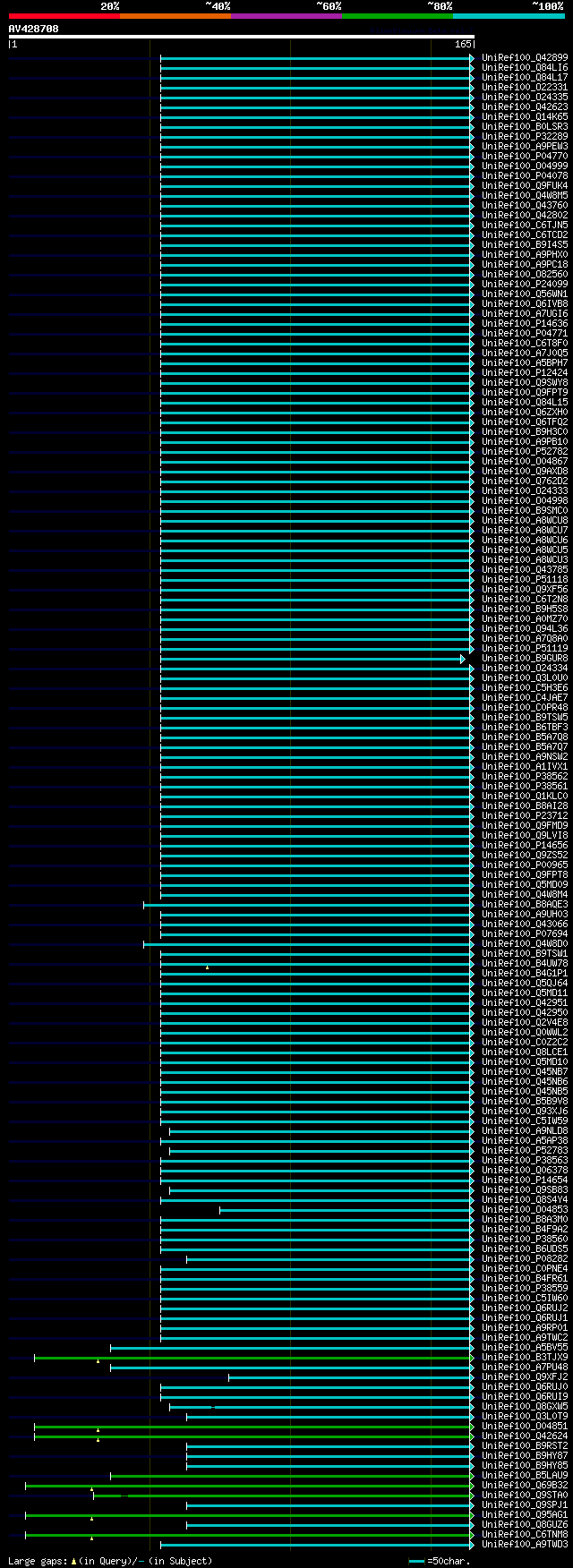
Task: Click the white query sequence bar
Action: click(x=241, y=37)
